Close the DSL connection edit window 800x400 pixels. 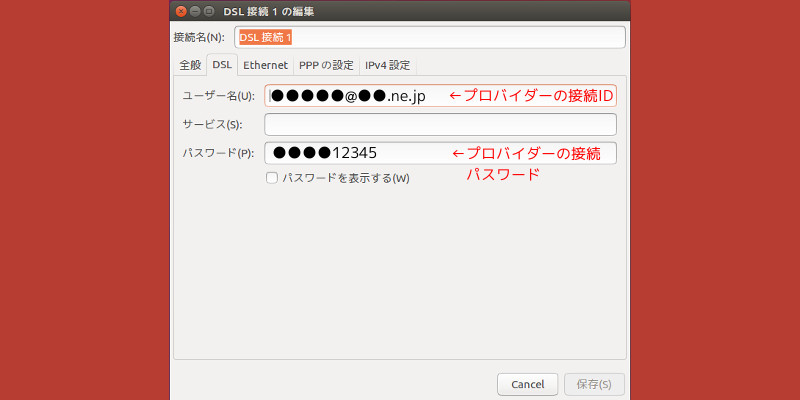point(181,11)
